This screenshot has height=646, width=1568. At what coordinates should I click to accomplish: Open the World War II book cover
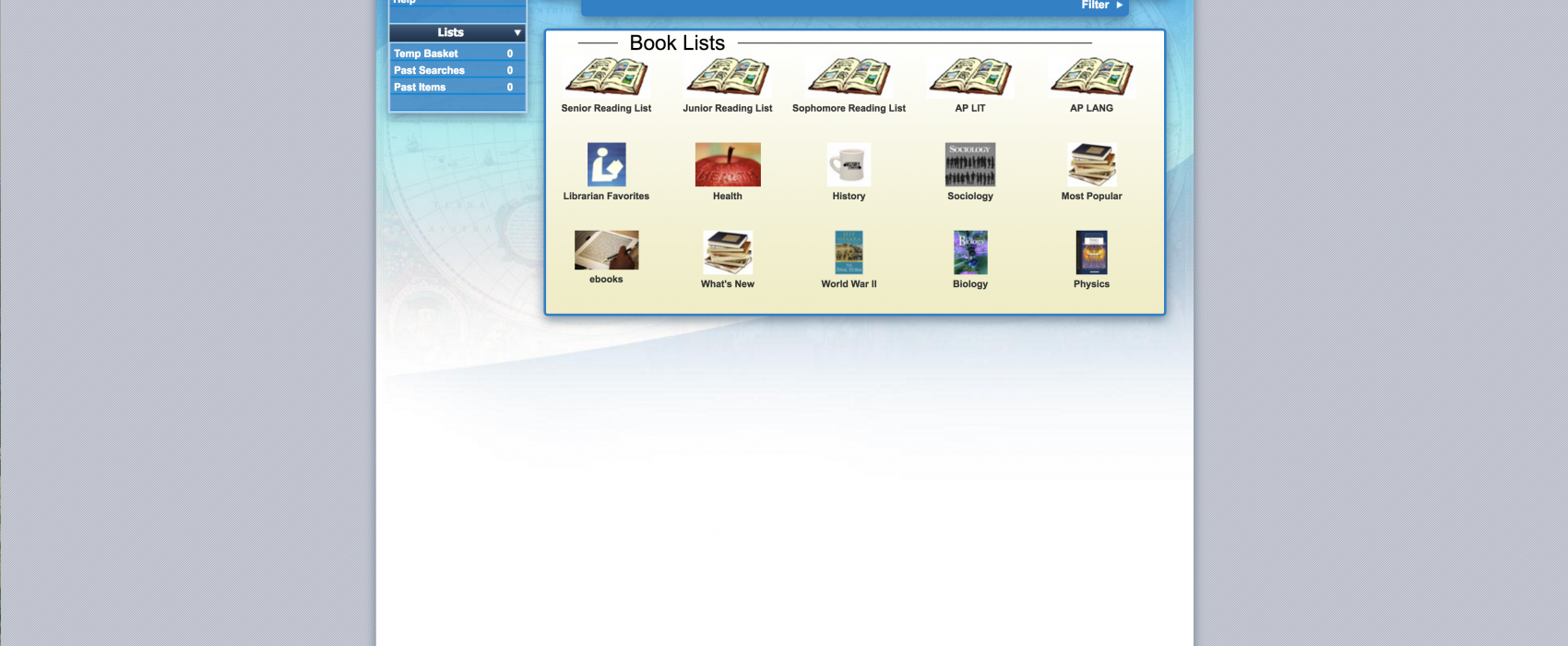(849, 252)
